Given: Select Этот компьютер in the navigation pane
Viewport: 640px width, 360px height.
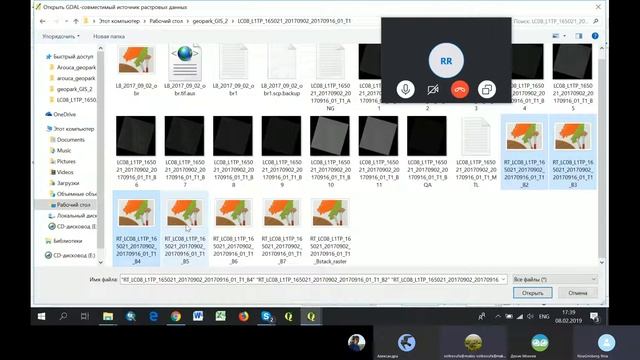Looking at the screenshot, I should coord(70,129).
